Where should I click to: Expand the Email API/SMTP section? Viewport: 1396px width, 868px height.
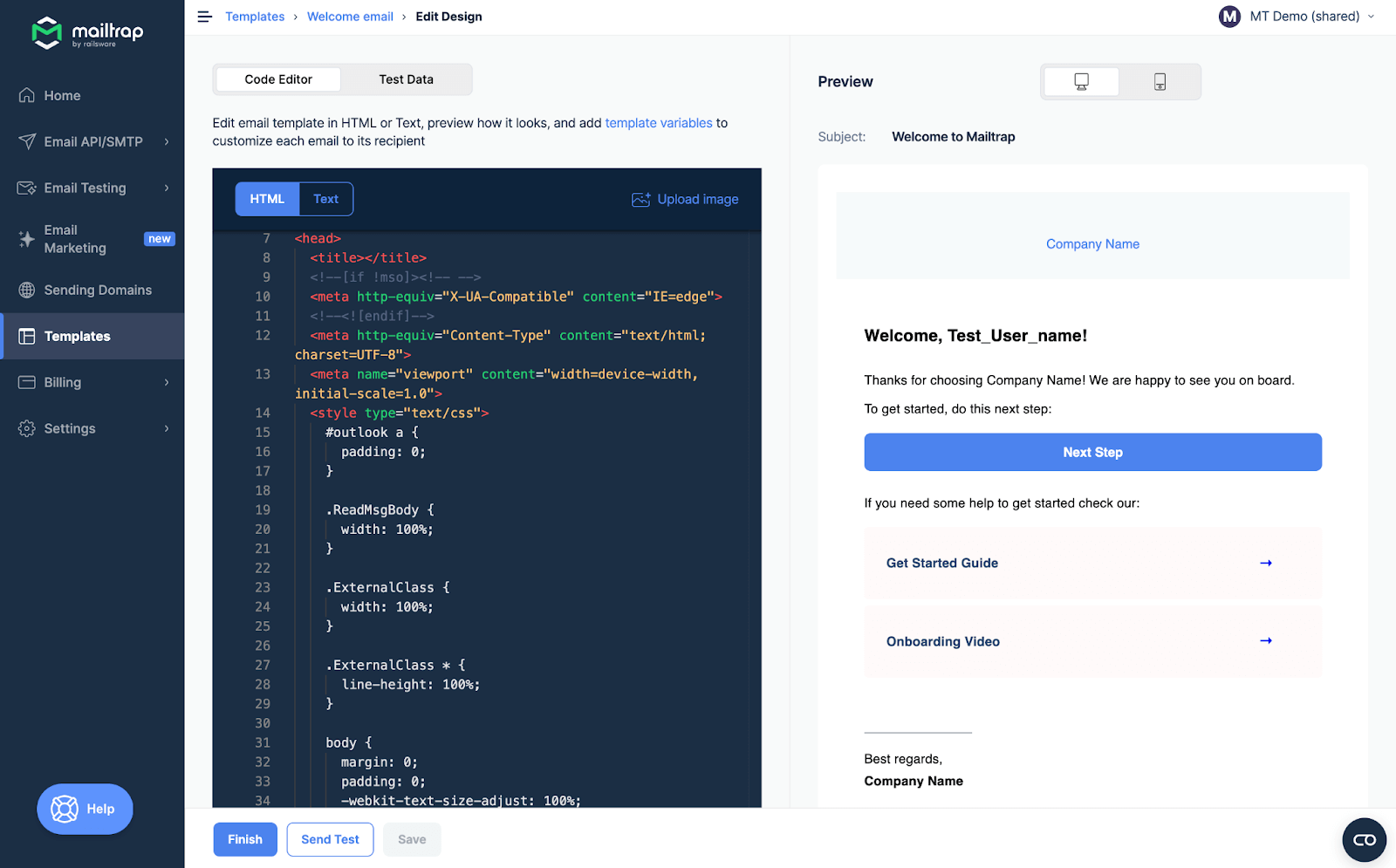point(92,141)
